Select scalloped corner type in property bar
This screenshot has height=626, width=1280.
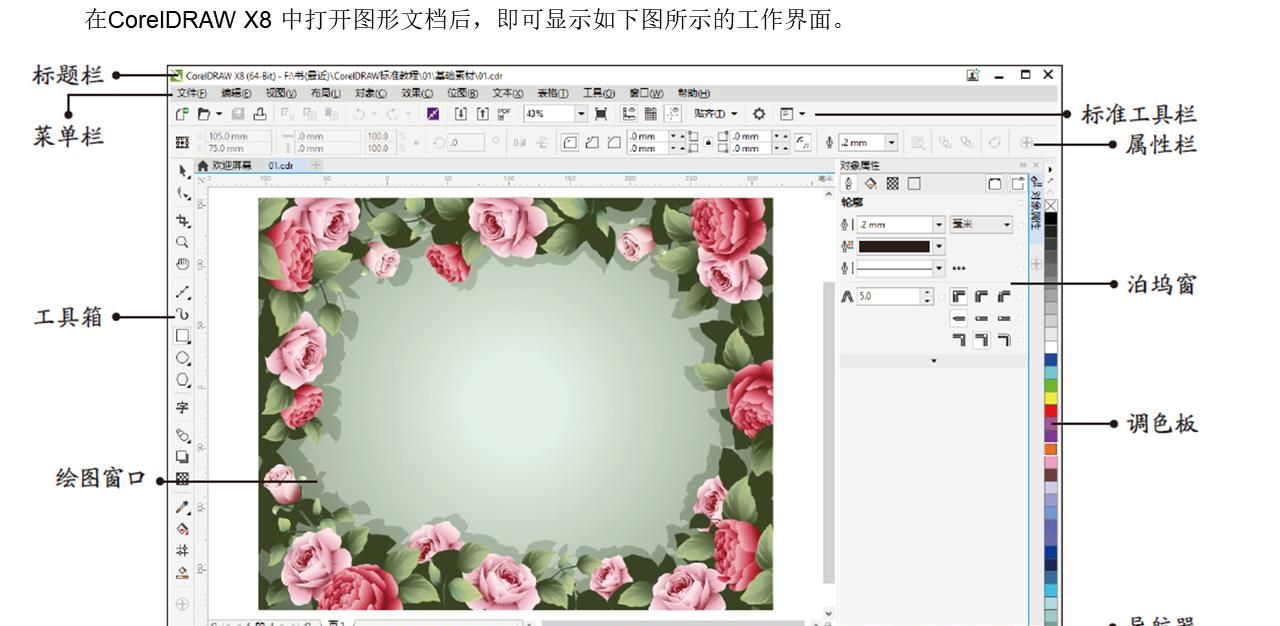click(593, 143)
